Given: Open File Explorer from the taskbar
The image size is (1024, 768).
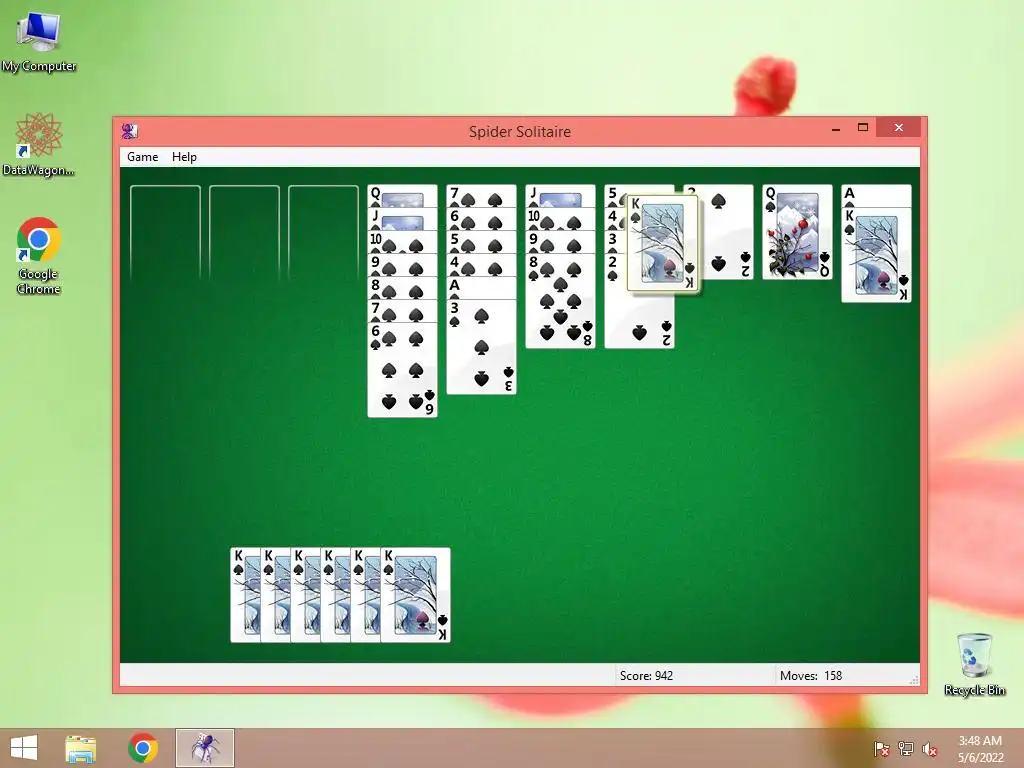Looking at the screenshot, I should click(x=81, y=748).
